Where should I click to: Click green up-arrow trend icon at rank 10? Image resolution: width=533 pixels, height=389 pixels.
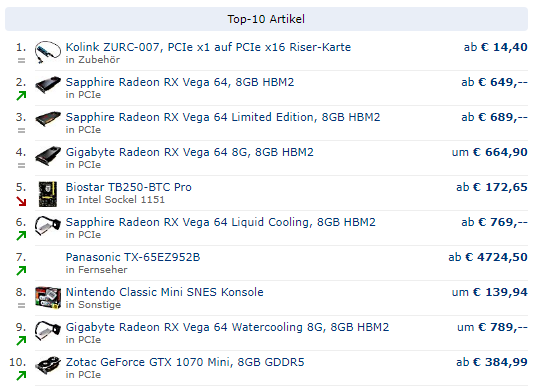point(21,375)
